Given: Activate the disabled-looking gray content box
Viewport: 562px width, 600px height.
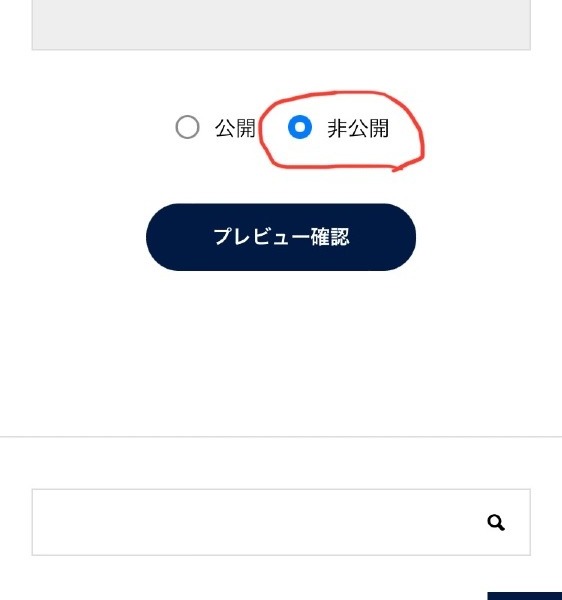Looking at the screenshot, I should (x=281, y=24).
